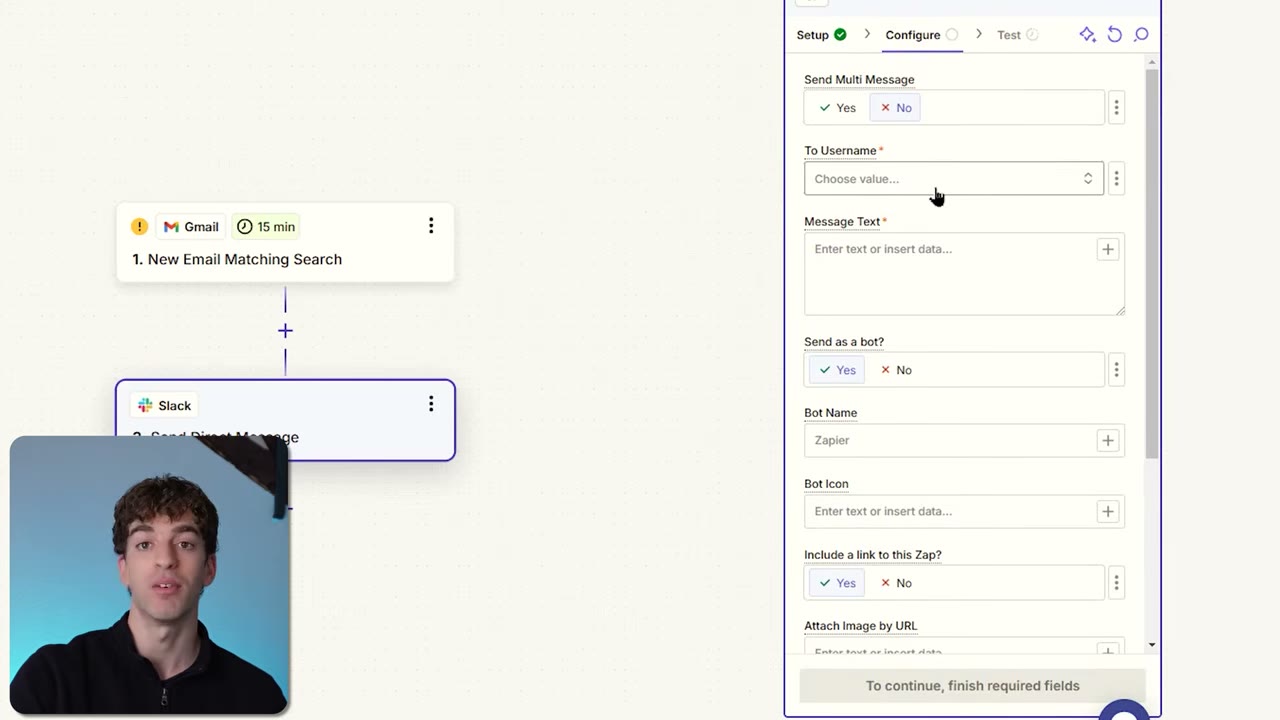Set Include a link to this Zap to No
This screenshot has width=1280, height=720.
pyautogui.click(x=895, y=583)
